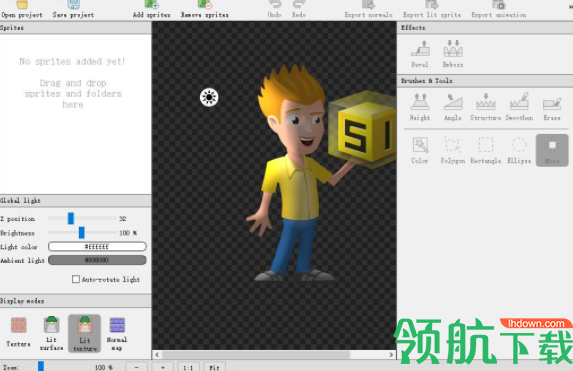Click the light source handle on canvas
Screen dimensions: 573x371
209,97
